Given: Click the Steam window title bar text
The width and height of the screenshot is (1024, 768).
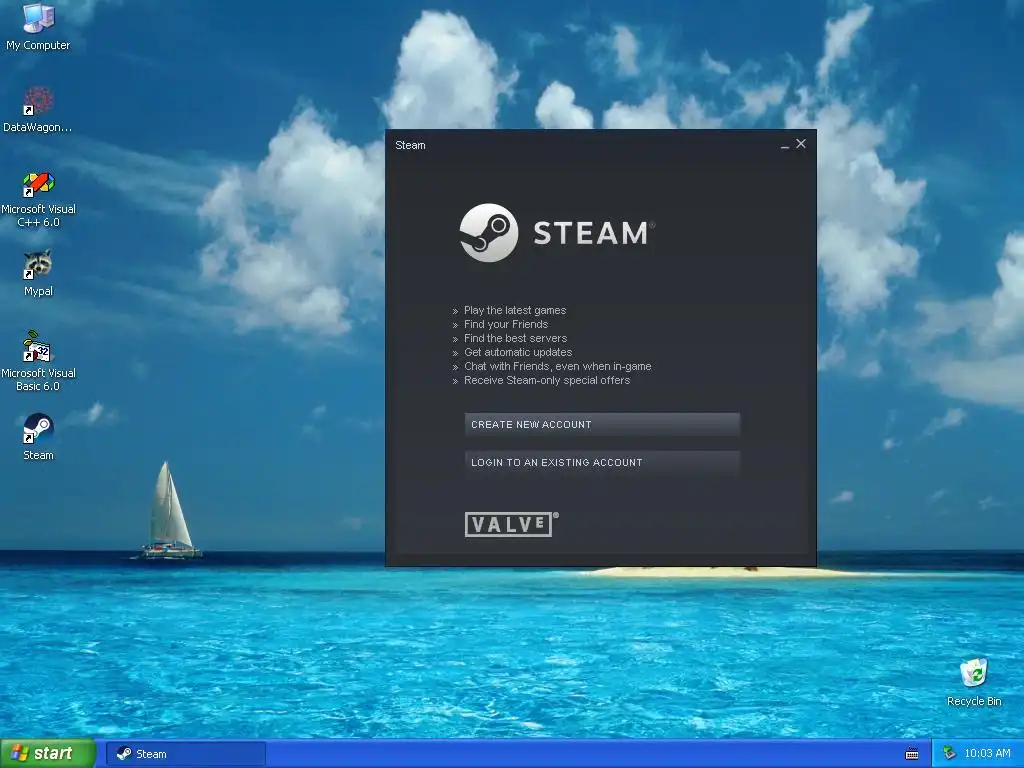Looking at the screenshot, I should [410, 145].
